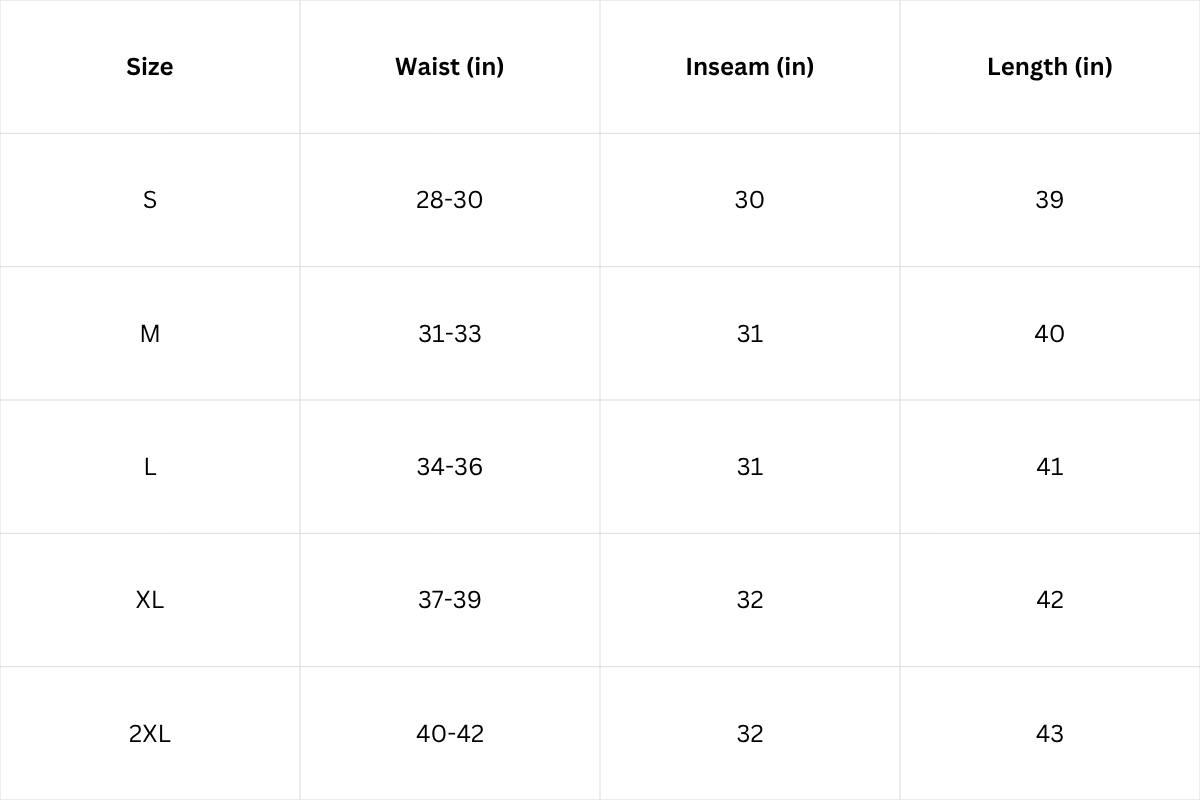Click the 37-39 waist cell
Screen dimensions: 1200x800
coord(450,600)
